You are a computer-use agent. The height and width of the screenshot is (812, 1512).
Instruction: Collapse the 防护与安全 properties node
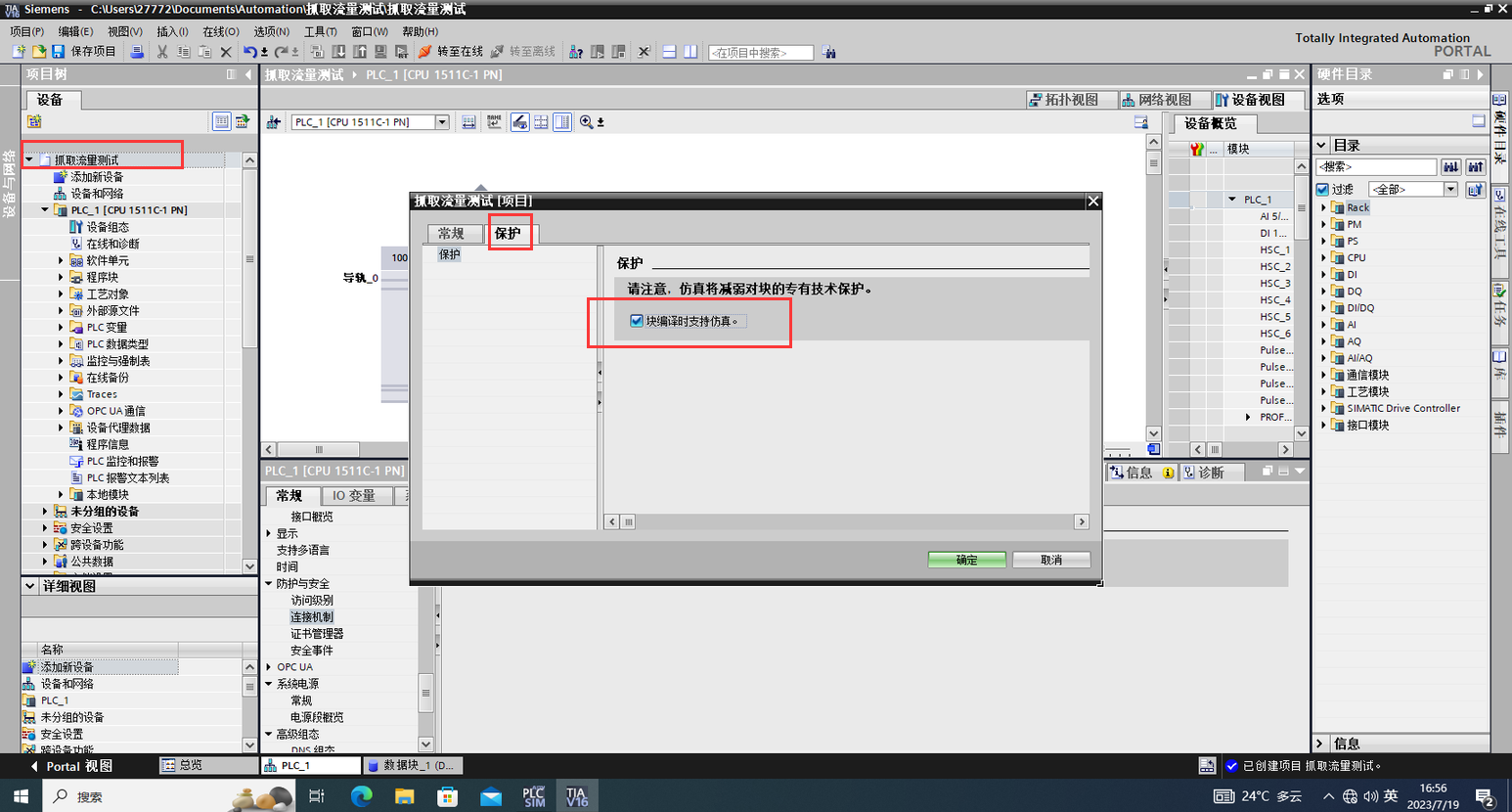coord(269,583)
